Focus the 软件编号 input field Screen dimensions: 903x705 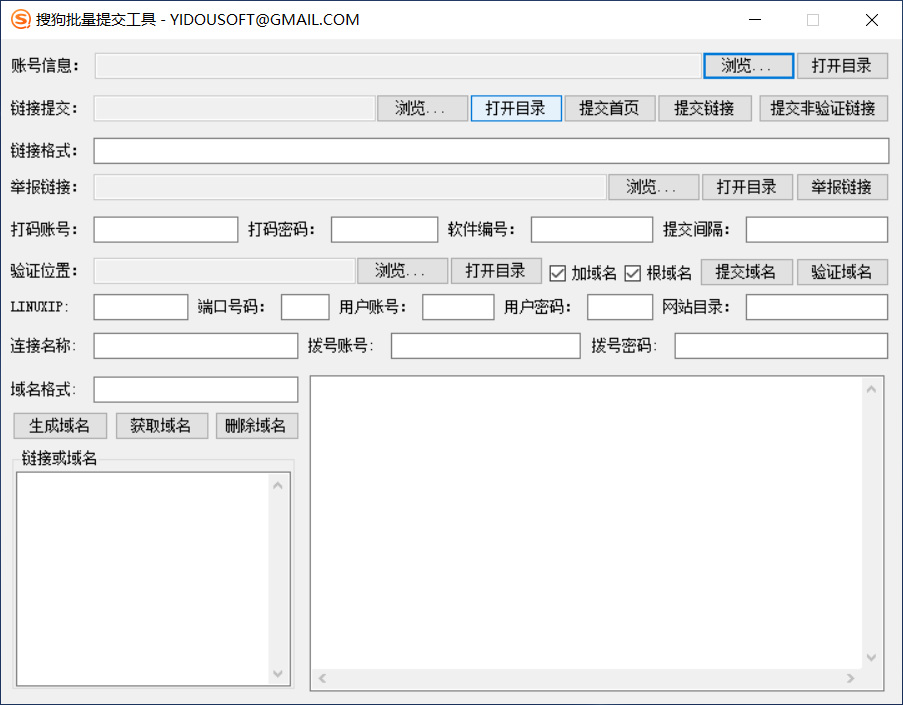point(591,230)
